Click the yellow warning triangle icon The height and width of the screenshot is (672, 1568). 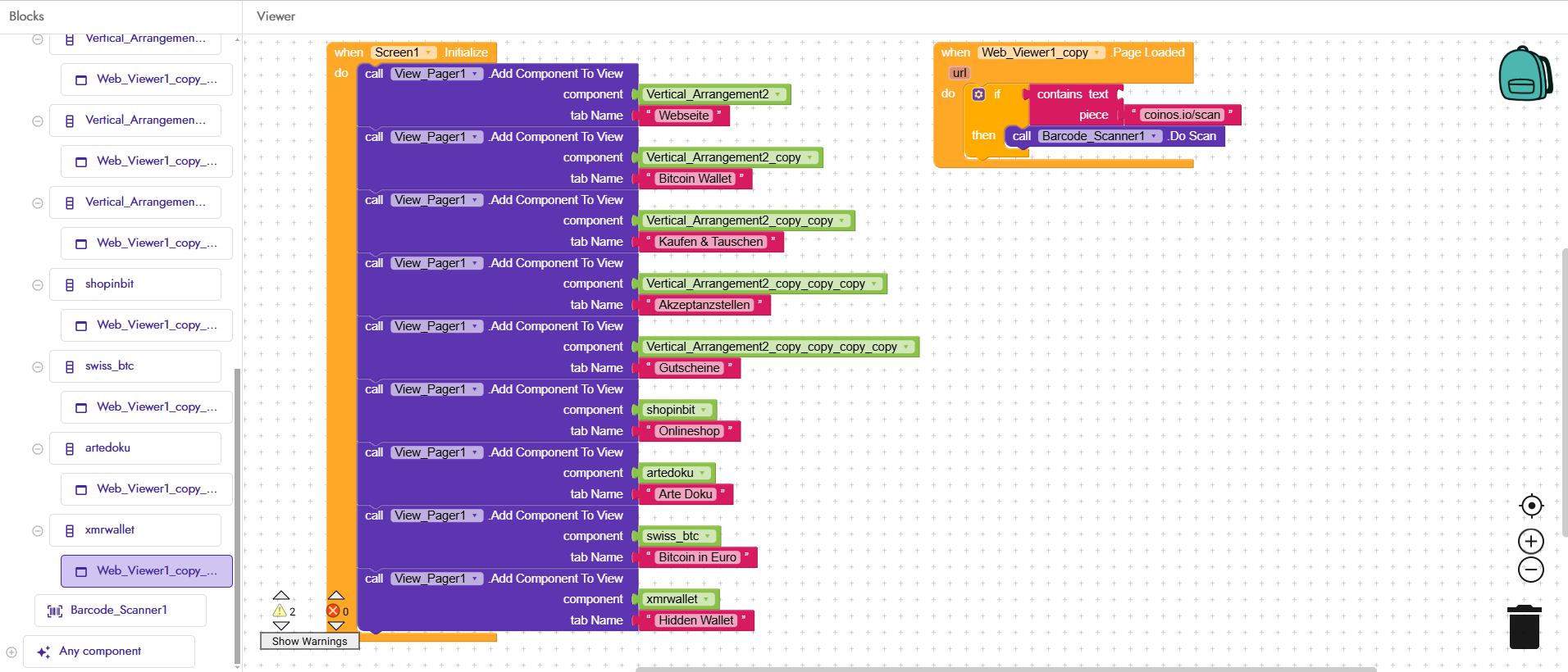point(280,611)
